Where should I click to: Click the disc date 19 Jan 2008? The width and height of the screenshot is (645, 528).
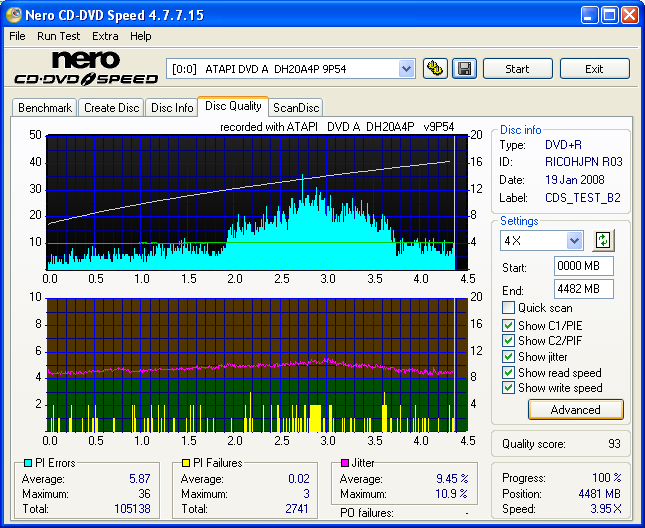pos(575,180)
